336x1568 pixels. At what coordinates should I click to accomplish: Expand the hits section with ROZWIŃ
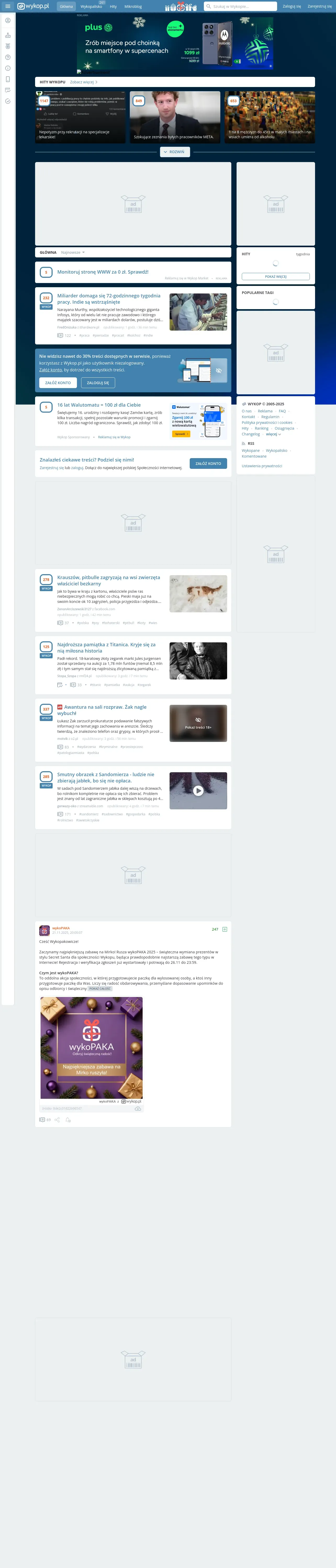175,152
